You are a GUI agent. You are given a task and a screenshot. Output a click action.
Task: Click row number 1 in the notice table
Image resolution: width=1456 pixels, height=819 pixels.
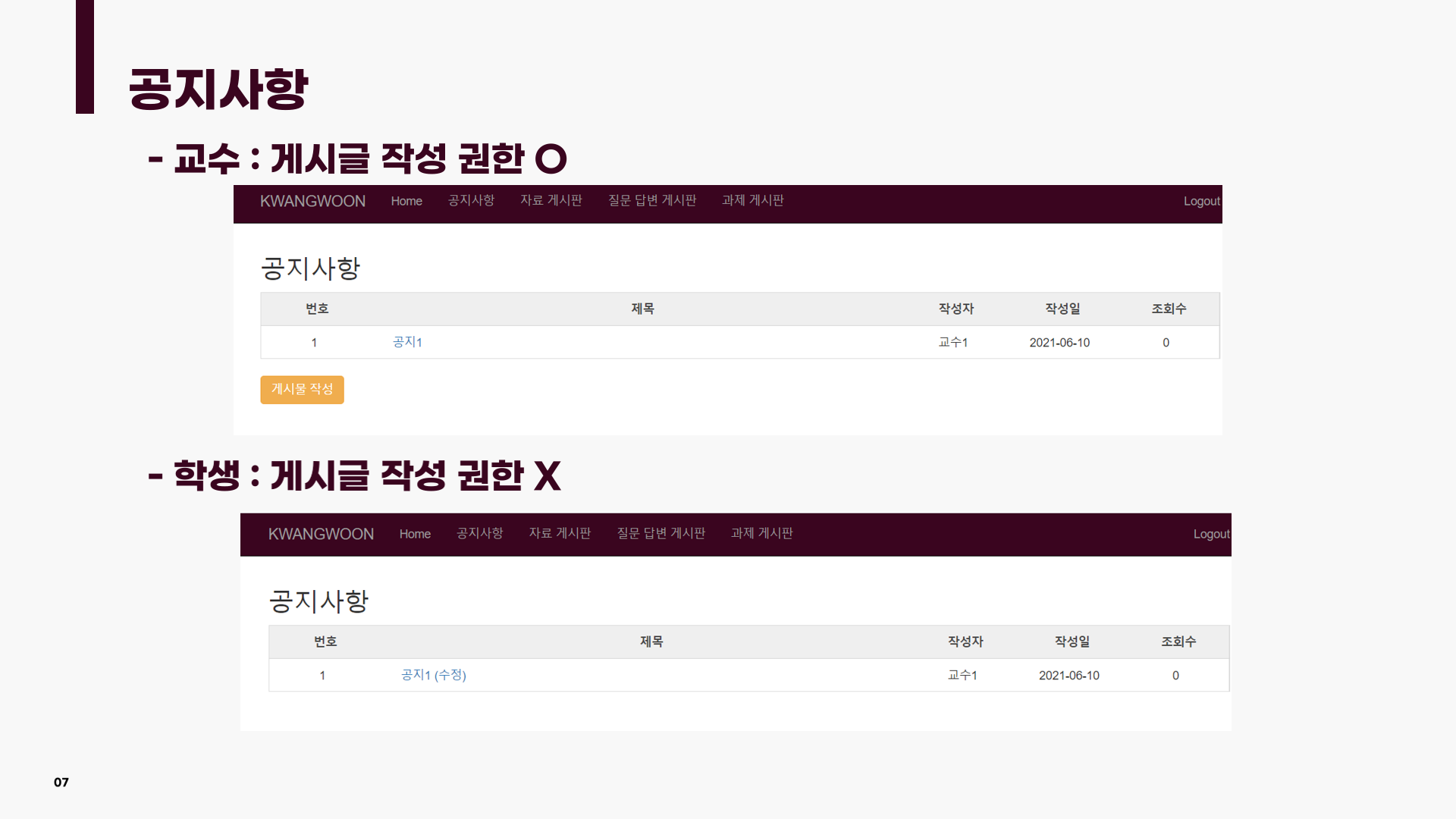click(x=315, y=342)
